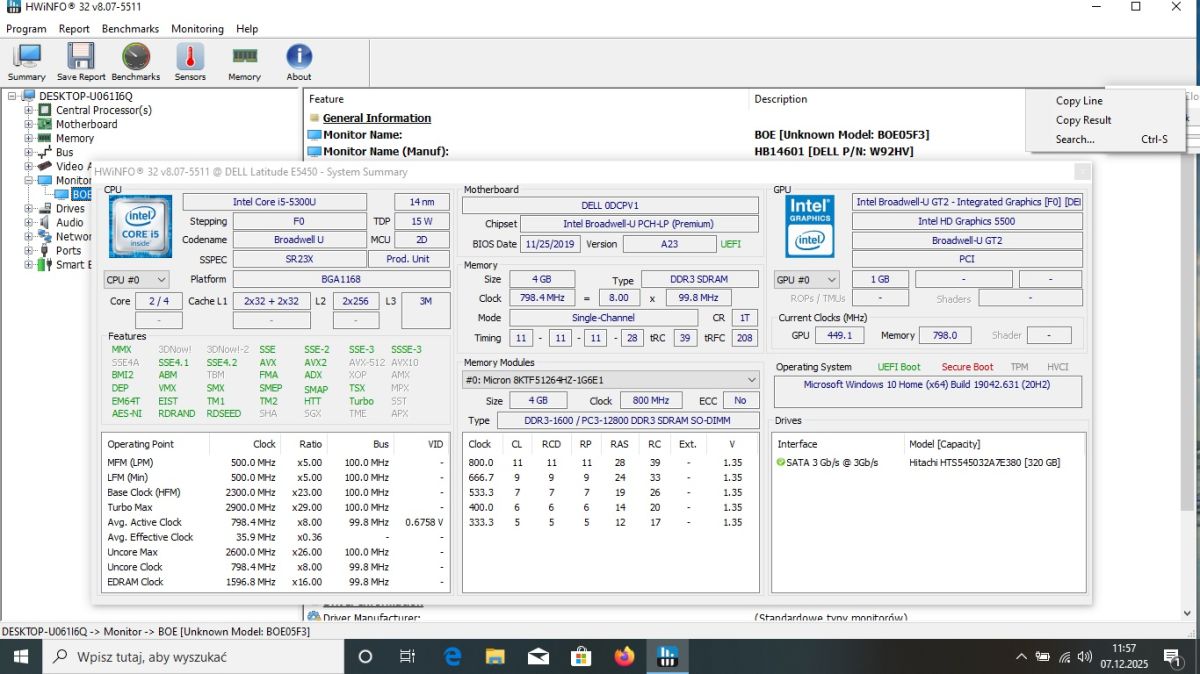Click the Intel Graphics GPU logo

810,226
